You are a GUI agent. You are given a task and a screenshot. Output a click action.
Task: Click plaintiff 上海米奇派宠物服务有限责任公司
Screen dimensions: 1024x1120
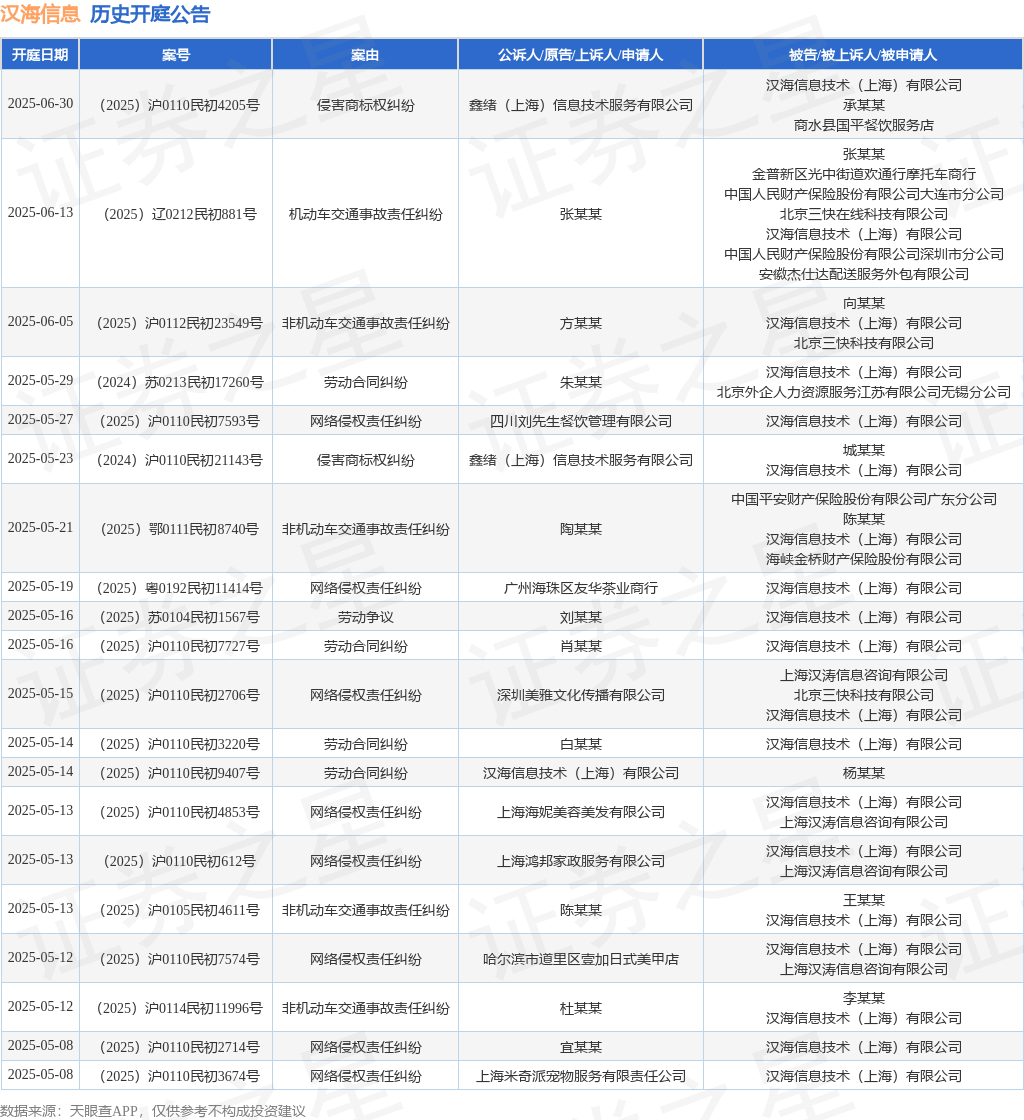(581, 1076)
